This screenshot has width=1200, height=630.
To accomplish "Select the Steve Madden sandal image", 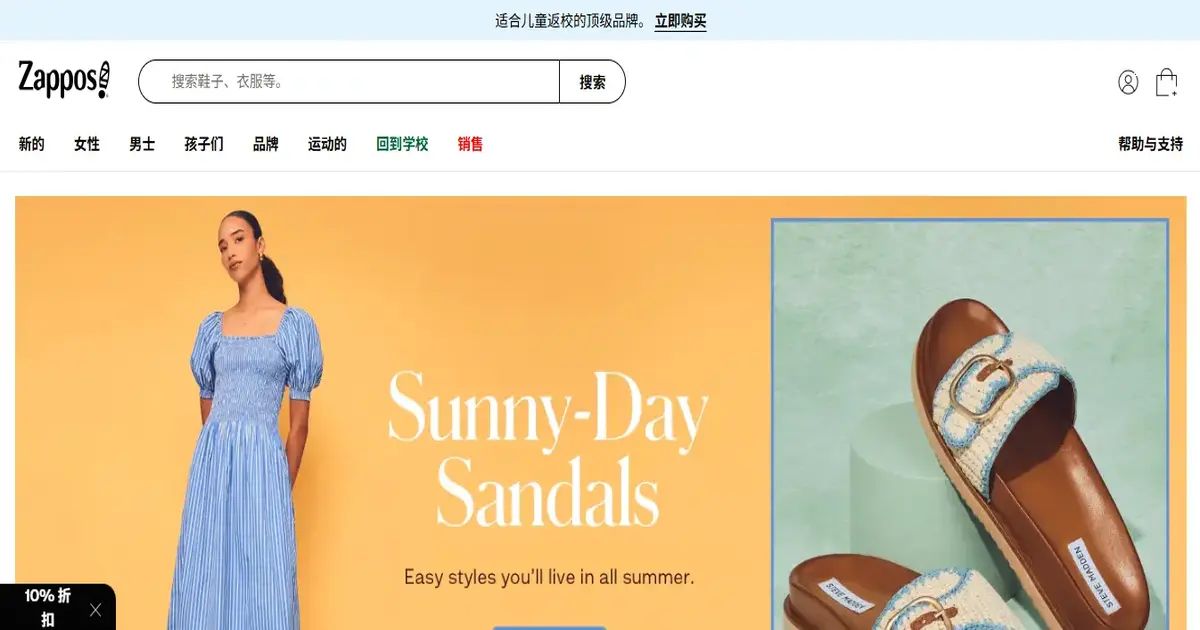I will pos(970,424).
